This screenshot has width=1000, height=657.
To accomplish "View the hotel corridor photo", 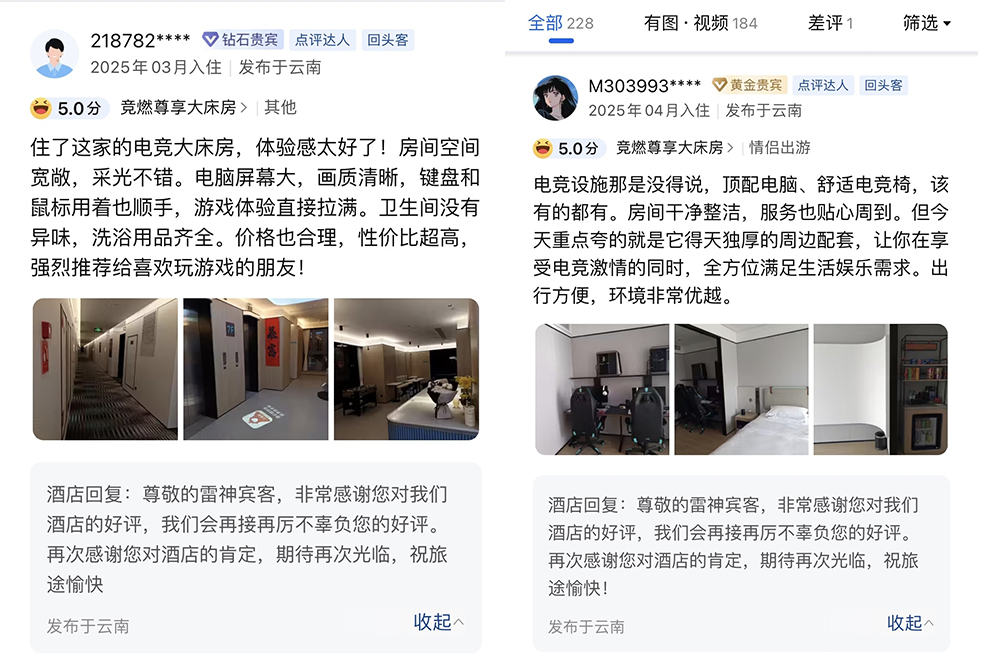I will click(x=105, y=369).
